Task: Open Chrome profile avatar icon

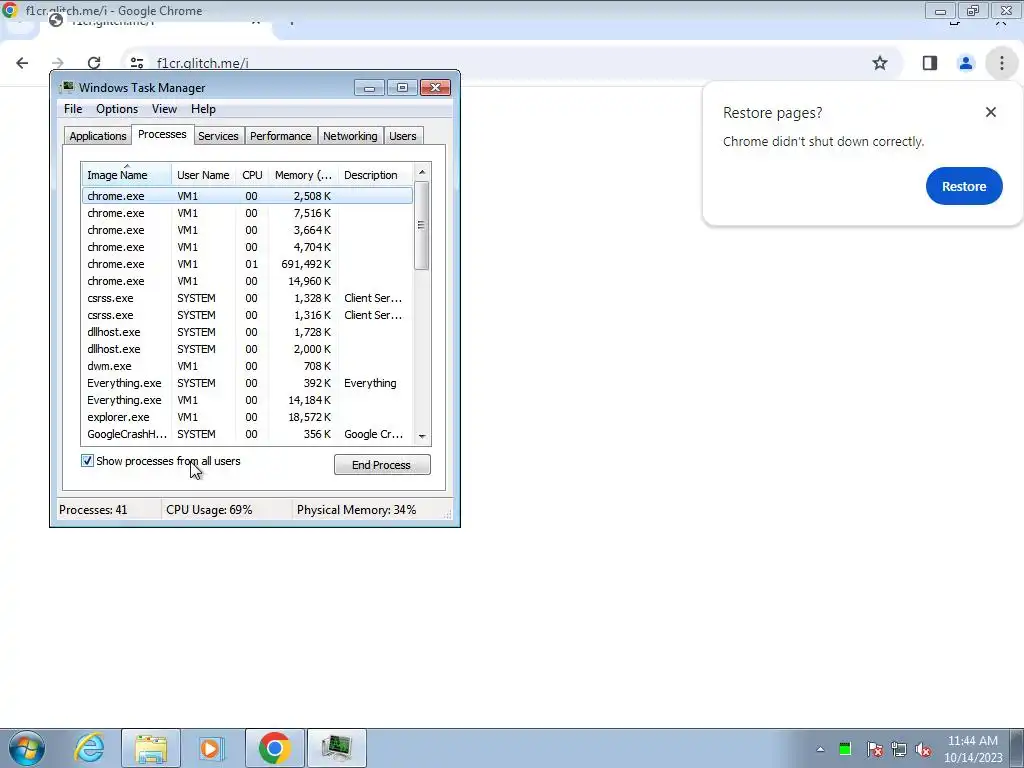Action: tap(965, 63)
